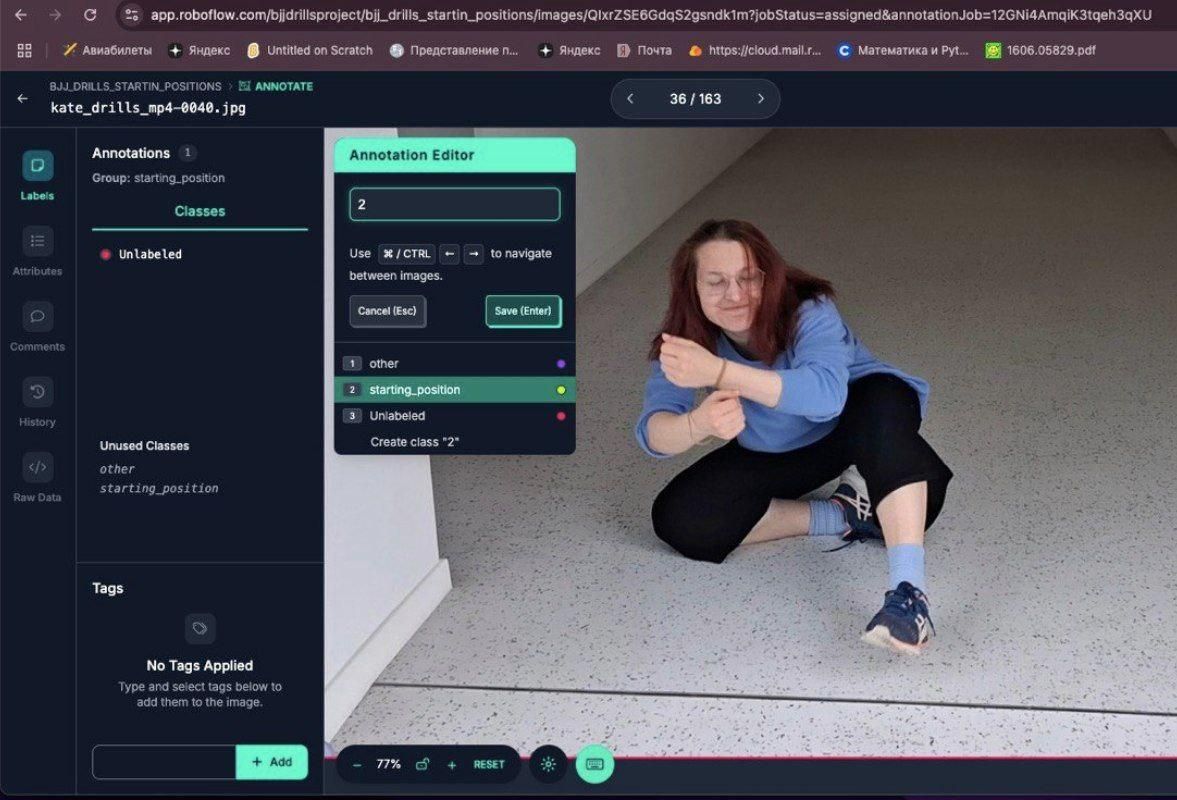
Task: Click the Save (Enter) button
Action: (x=523, y=311)
